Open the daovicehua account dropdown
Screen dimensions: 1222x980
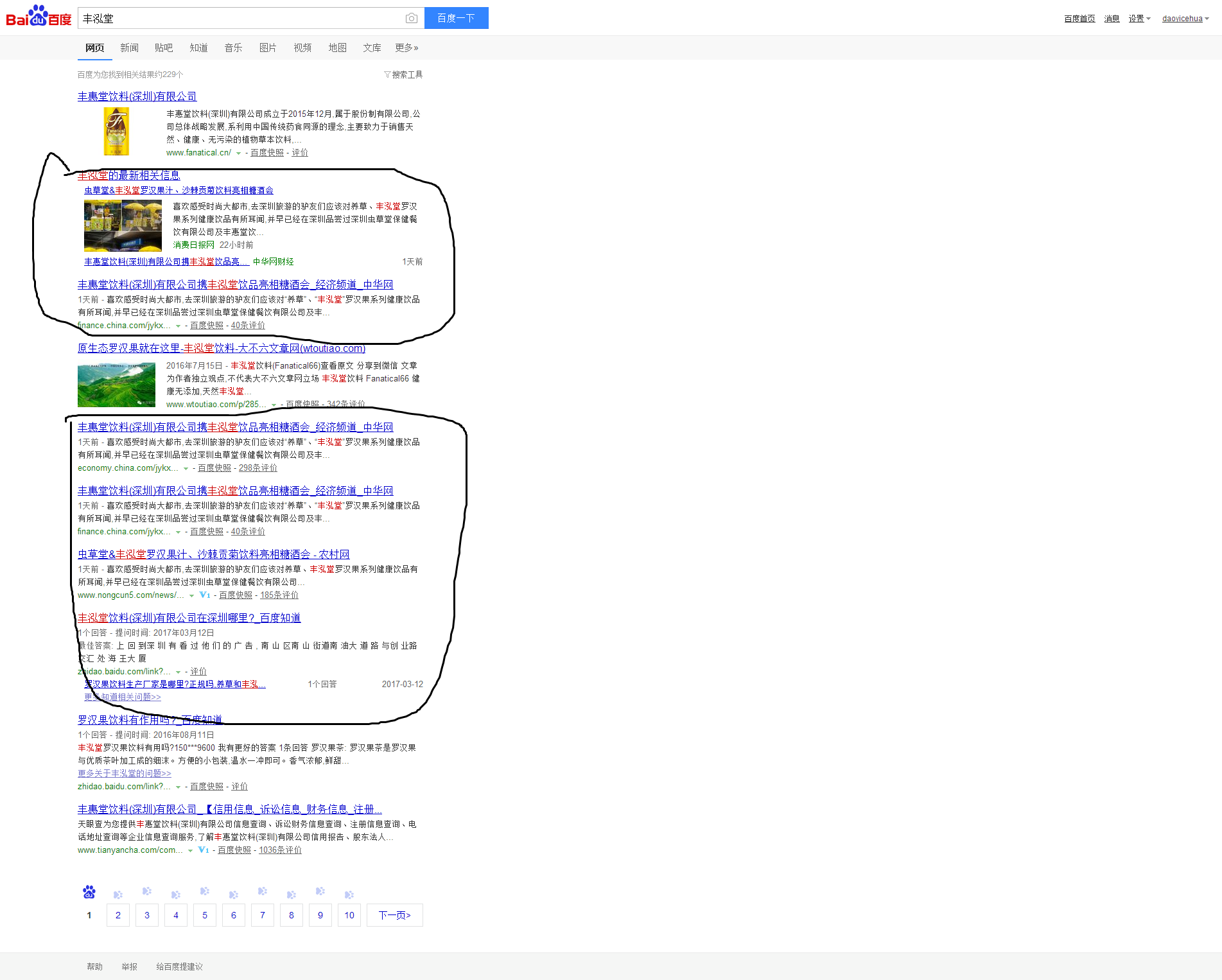[x=1185, y=19]
